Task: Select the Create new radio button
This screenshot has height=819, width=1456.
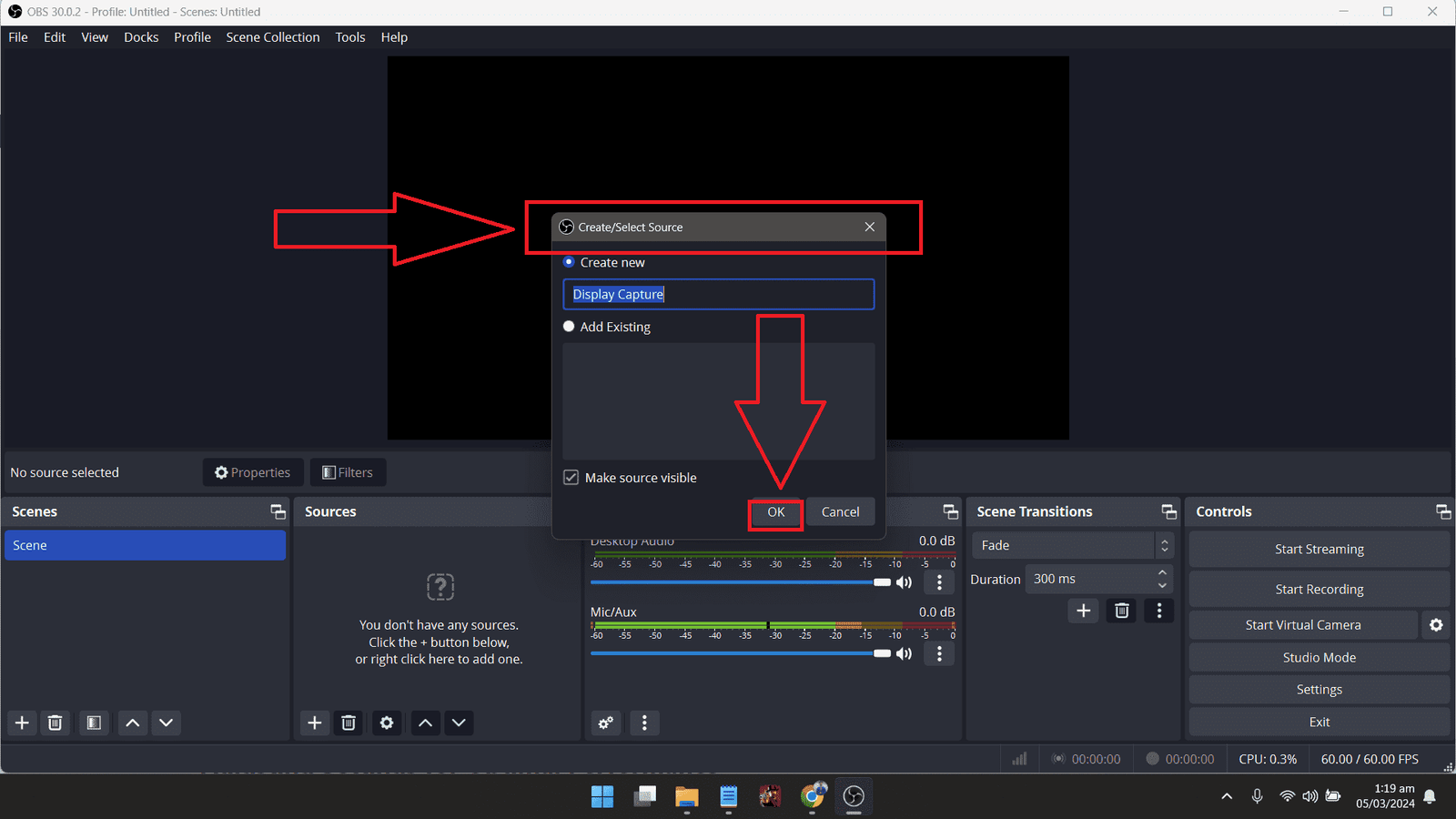Action: click(569, 262)
